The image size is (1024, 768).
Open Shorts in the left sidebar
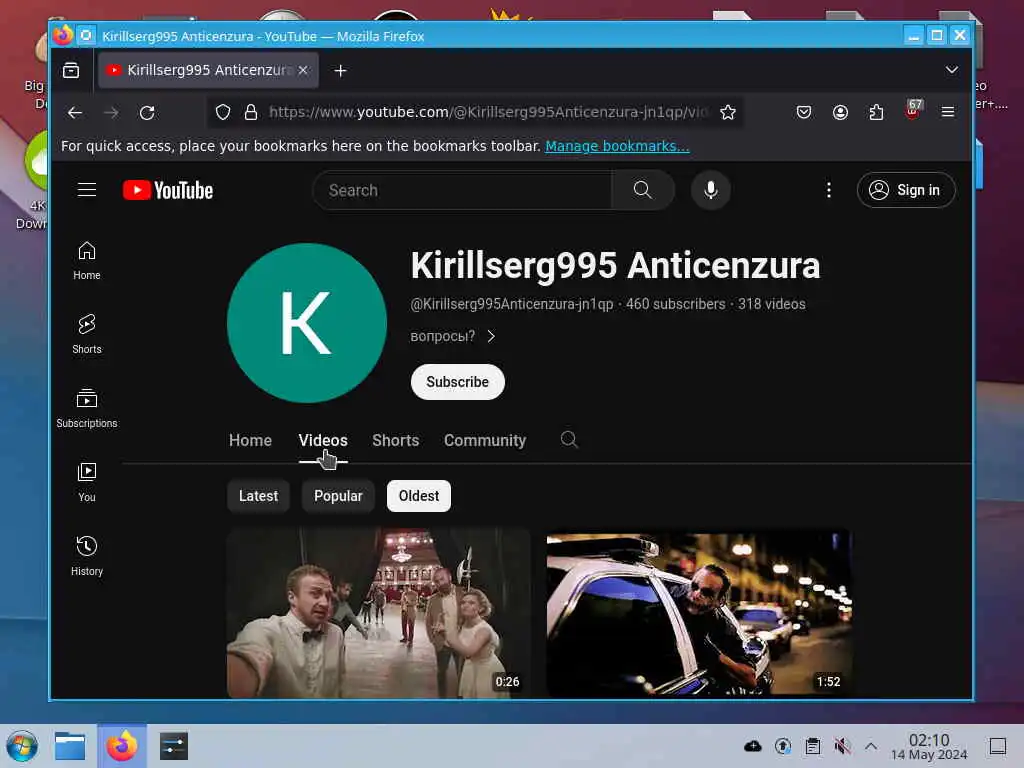tap(87, 334)
